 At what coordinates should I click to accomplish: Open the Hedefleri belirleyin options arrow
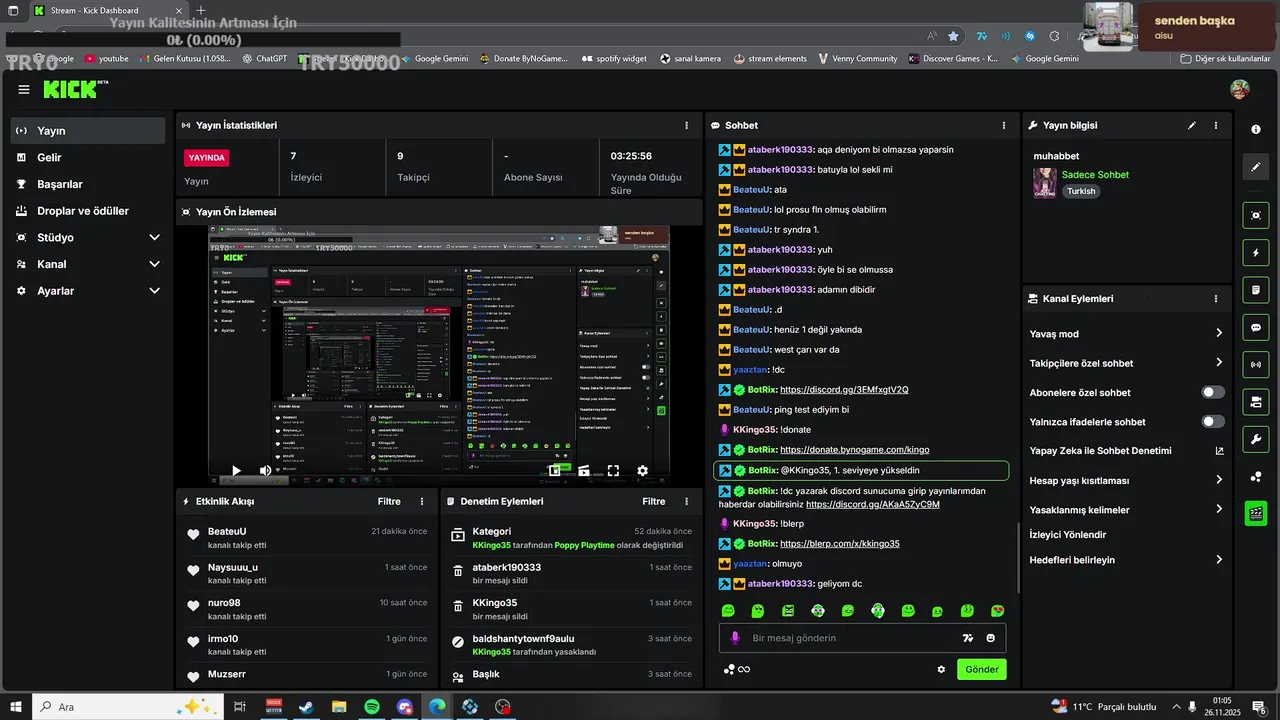tap(1218, 559)
